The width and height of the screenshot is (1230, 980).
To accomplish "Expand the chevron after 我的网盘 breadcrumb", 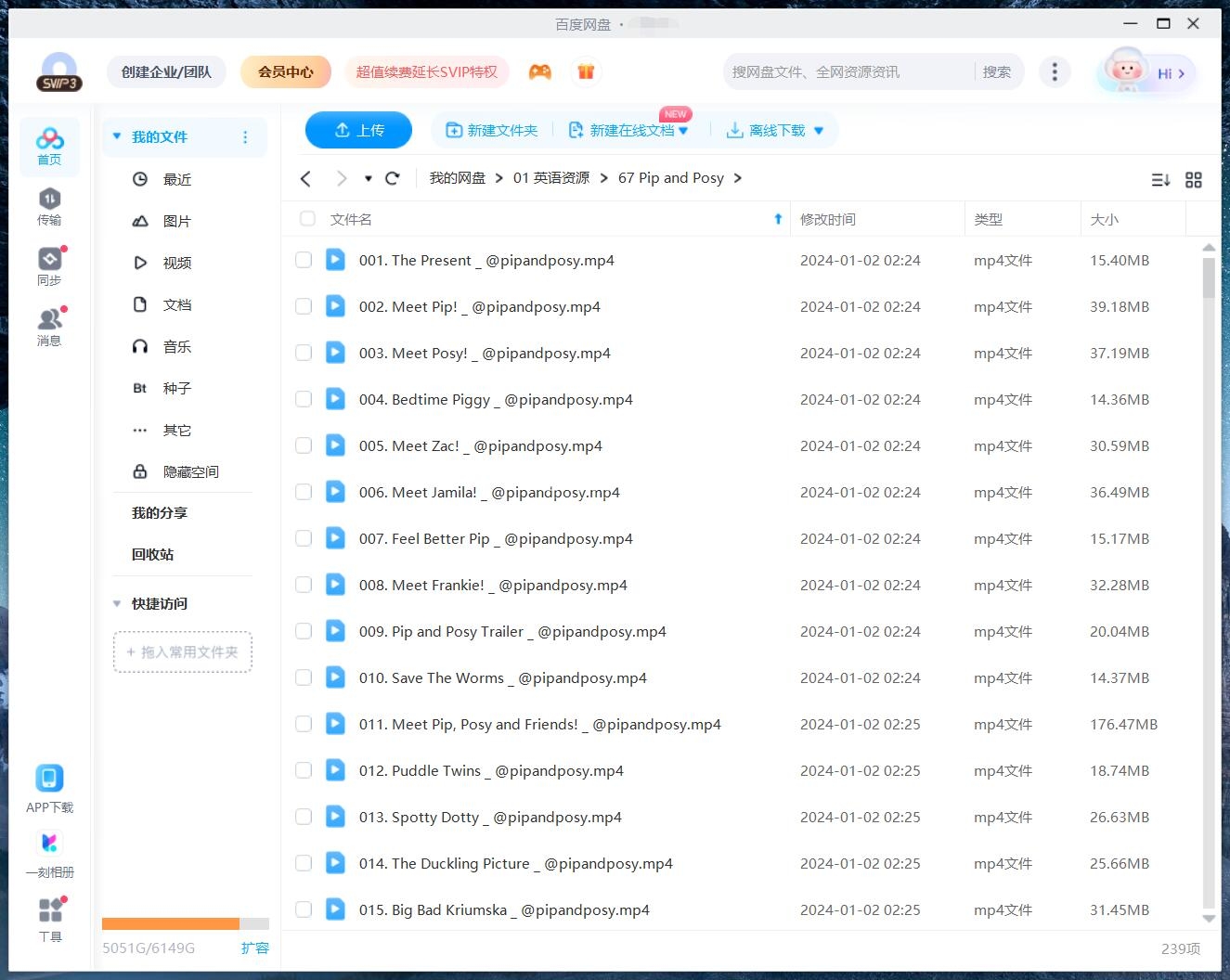I will [499, 178].
